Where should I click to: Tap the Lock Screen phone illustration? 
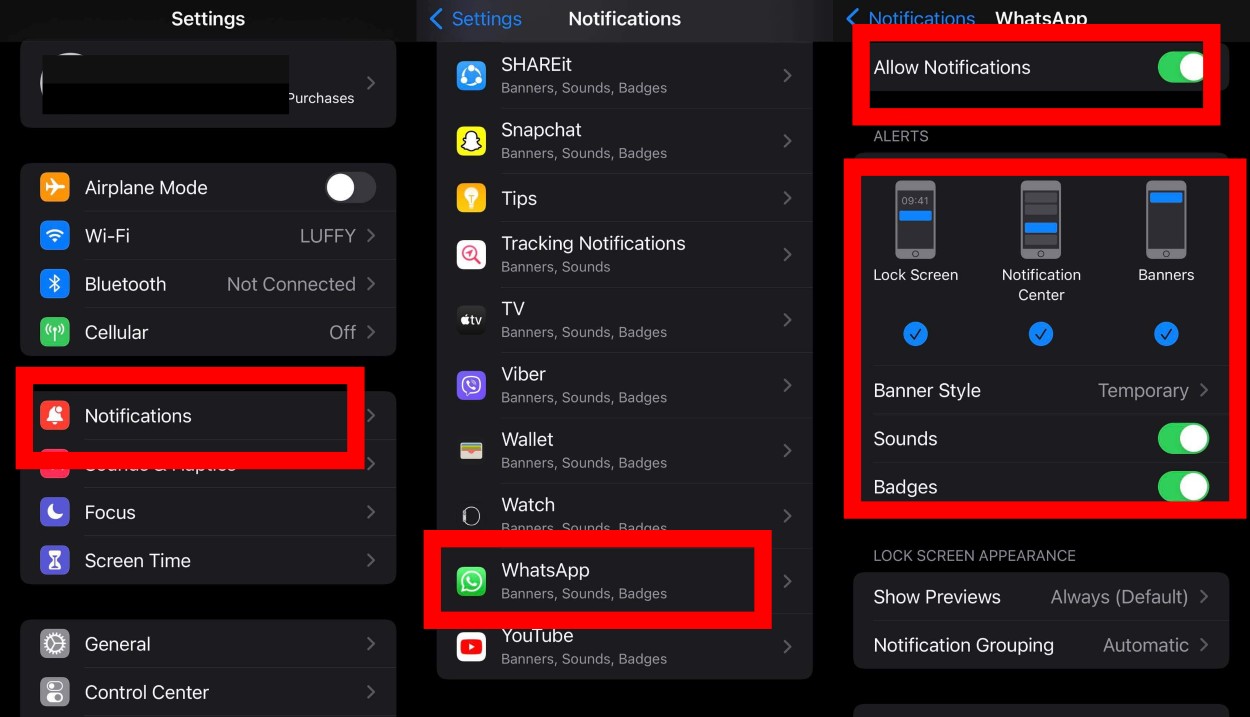[915, 220]
